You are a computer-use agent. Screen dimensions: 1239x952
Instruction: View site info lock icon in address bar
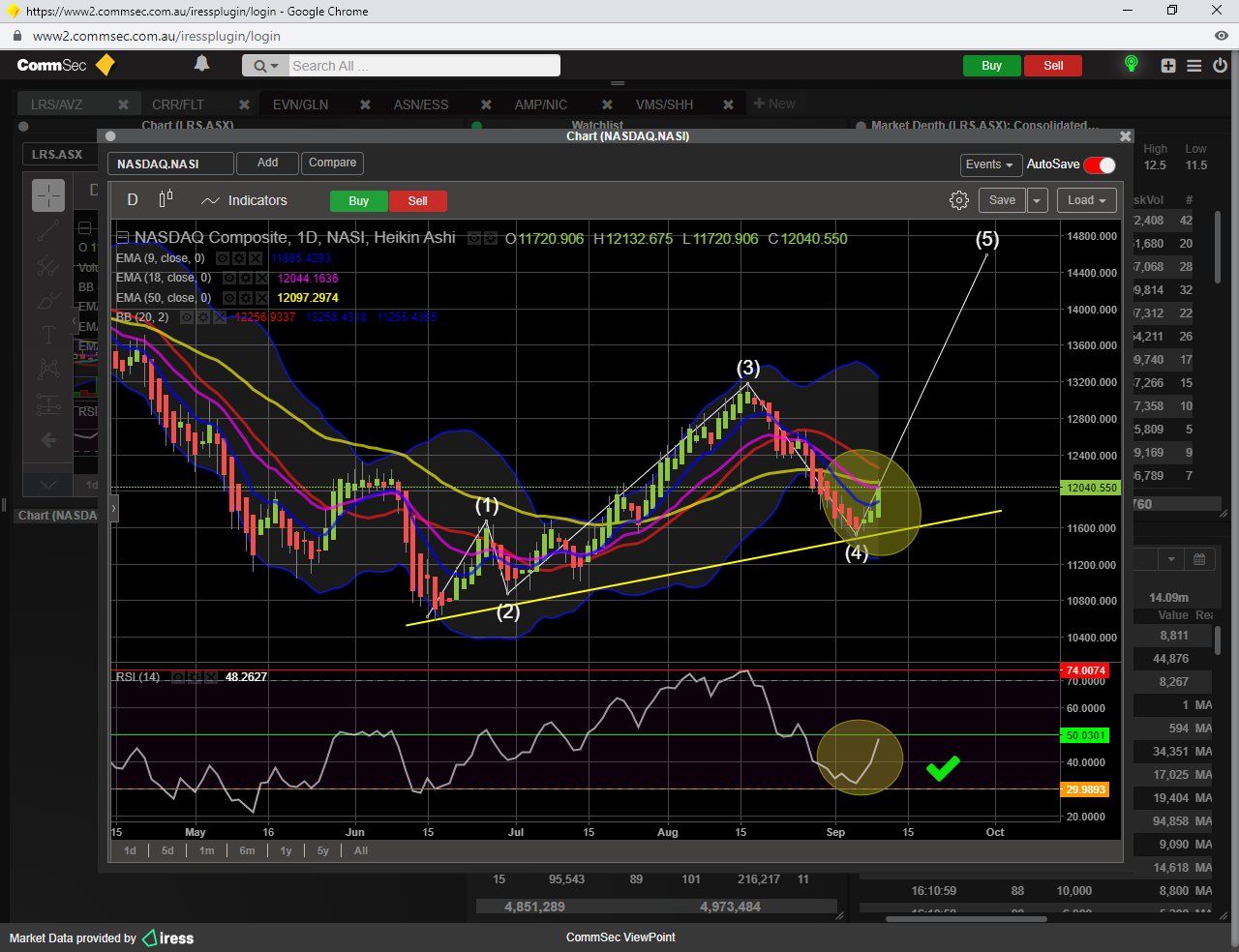[x=16, y=36]
